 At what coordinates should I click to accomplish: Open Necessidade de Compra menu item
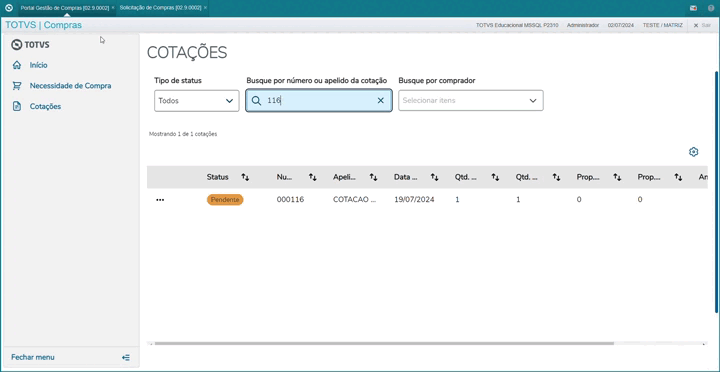point(70,86)
